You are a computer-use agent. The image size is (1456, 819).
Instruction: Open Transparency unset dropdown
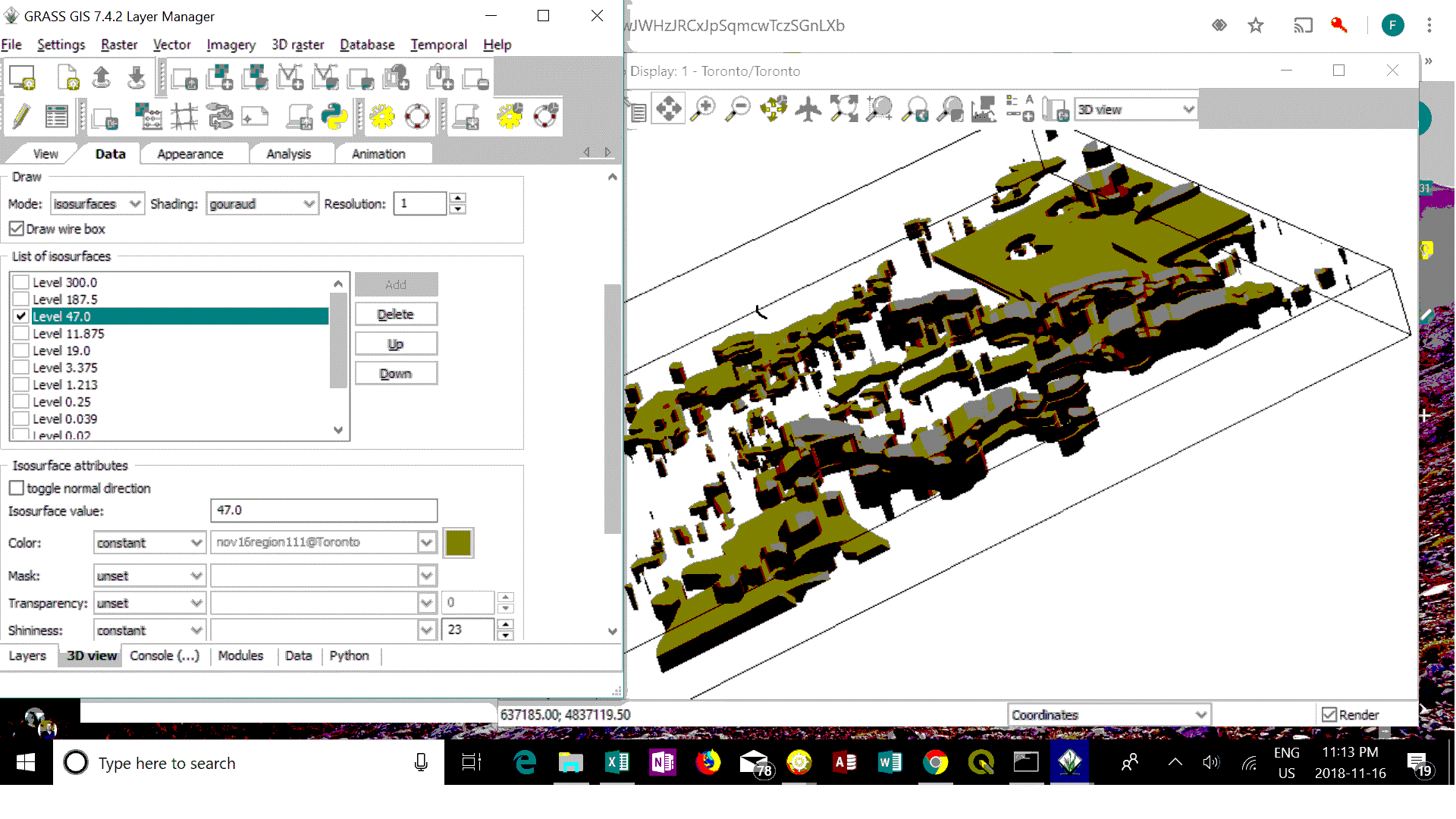pyautogui.click(x=149, y=603)
